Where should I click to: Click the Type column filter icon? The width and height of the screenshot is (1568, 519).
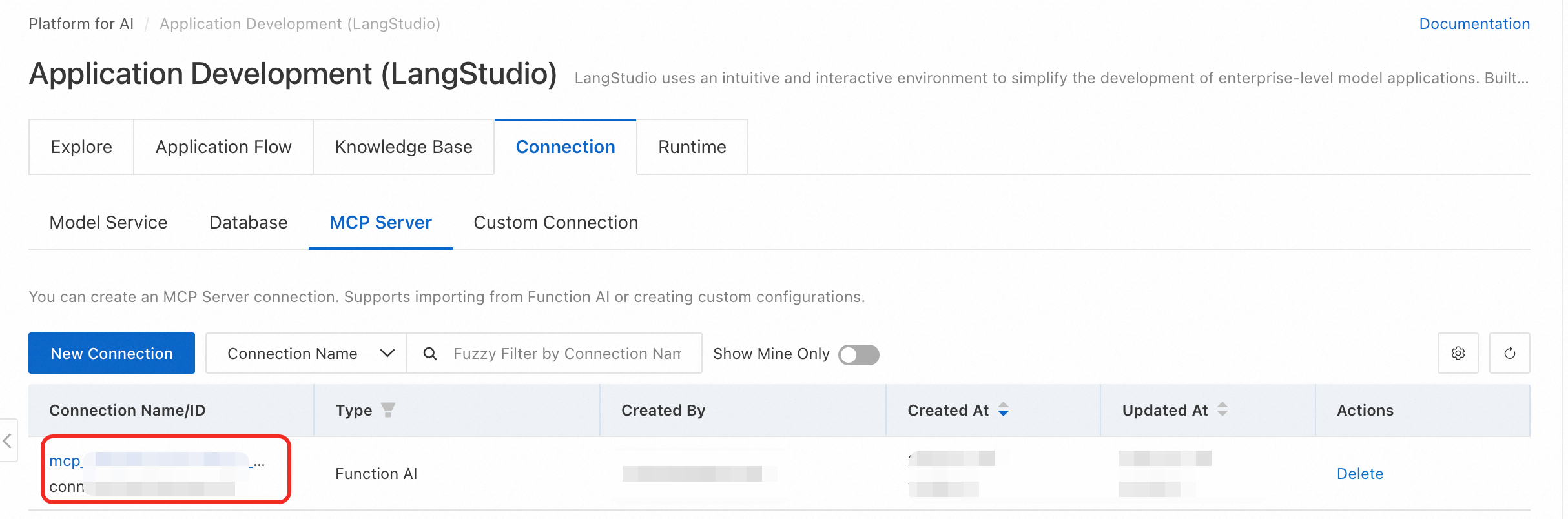(x=387, y=410)
